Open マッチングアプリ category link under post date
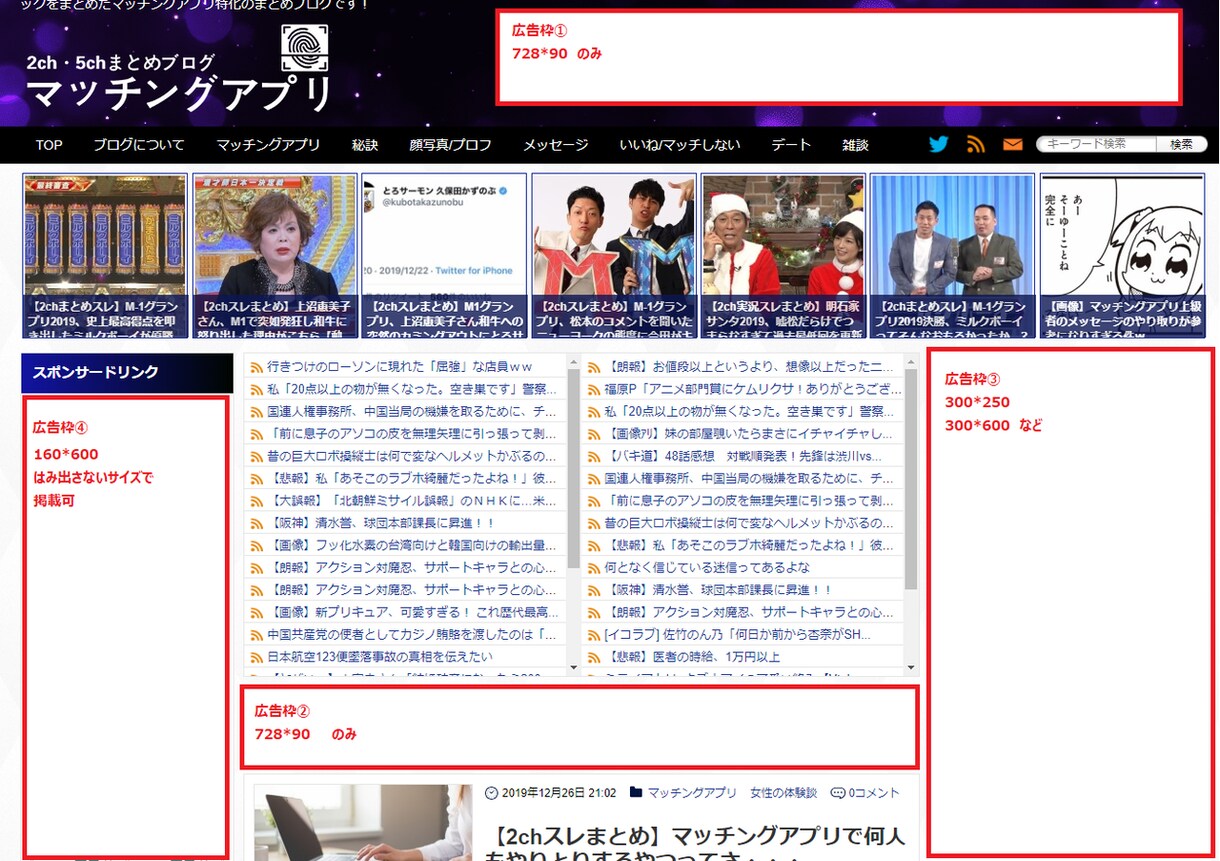 pyautogui.click(x=692, y=793)
